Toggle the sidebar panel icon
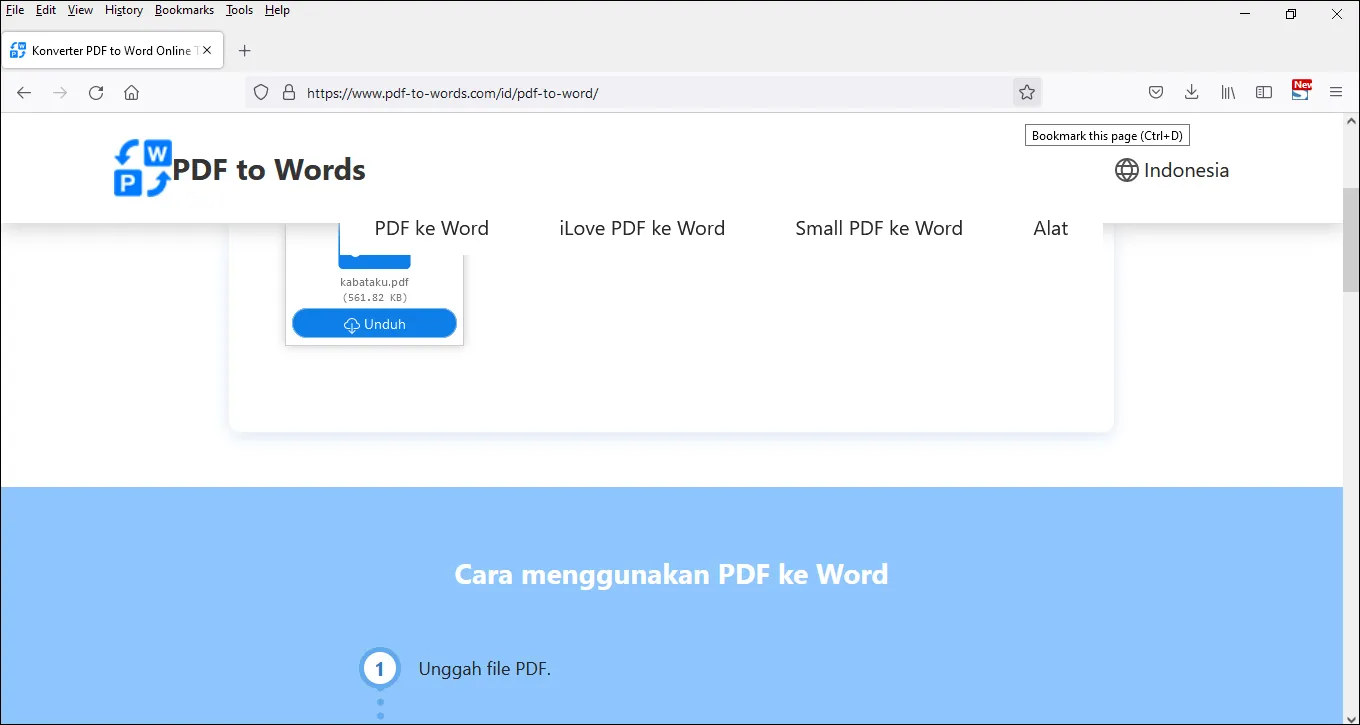 point(1263,92)
